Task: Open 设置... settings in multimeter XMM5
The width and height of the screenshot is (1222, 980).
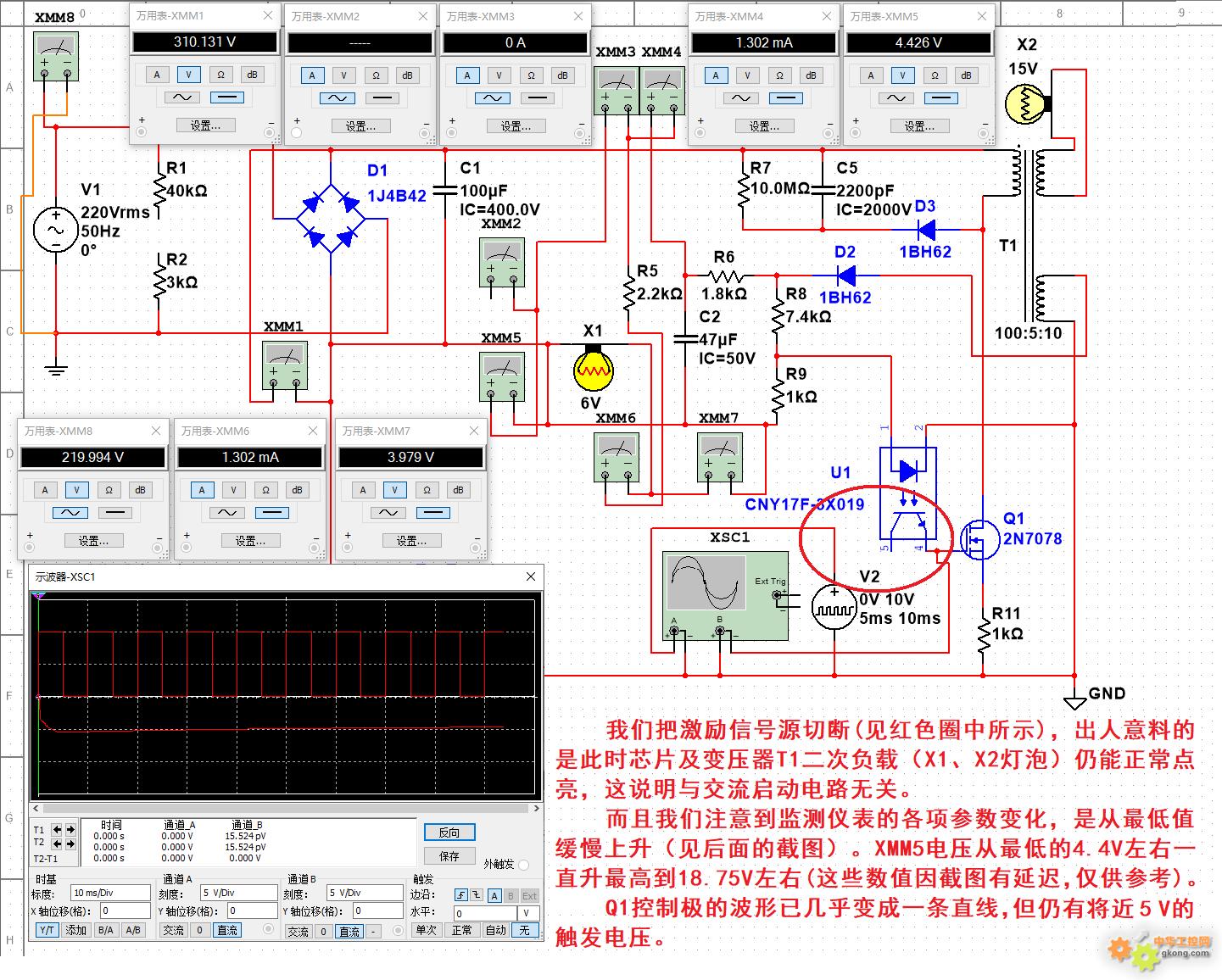Action: pos(919,126)
